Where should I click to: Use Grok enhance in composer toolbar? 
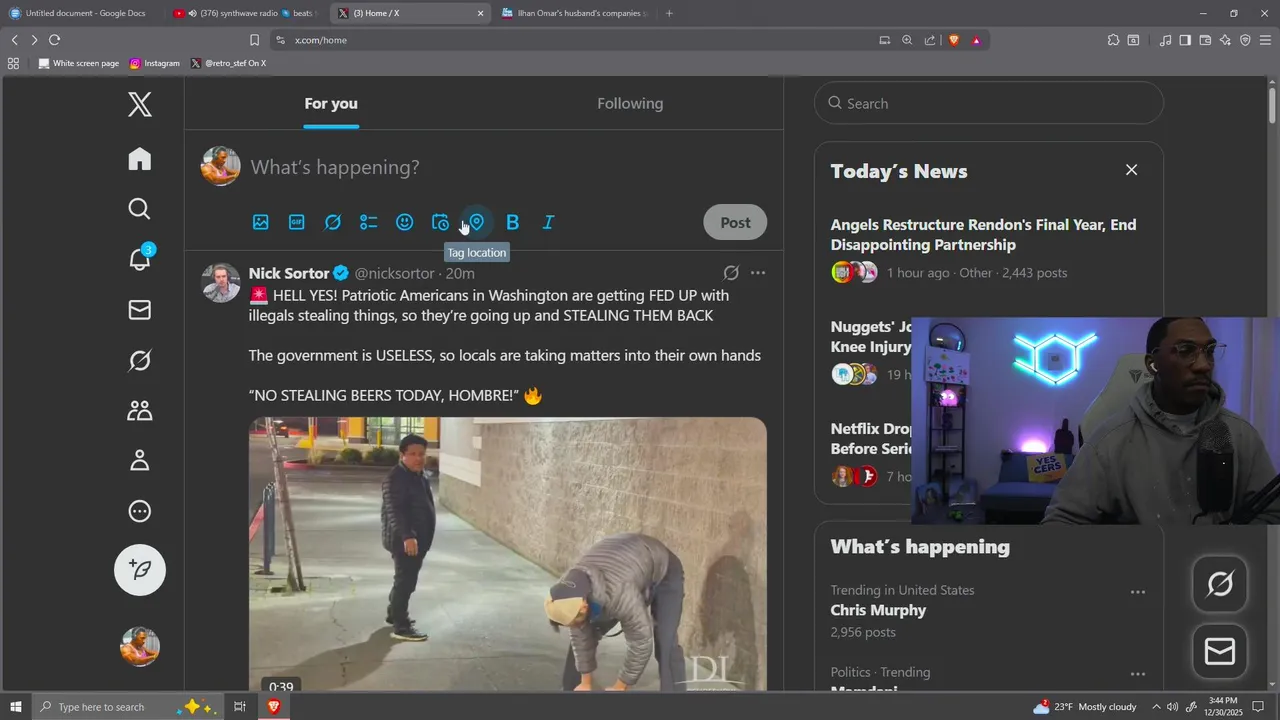[333, 222]
